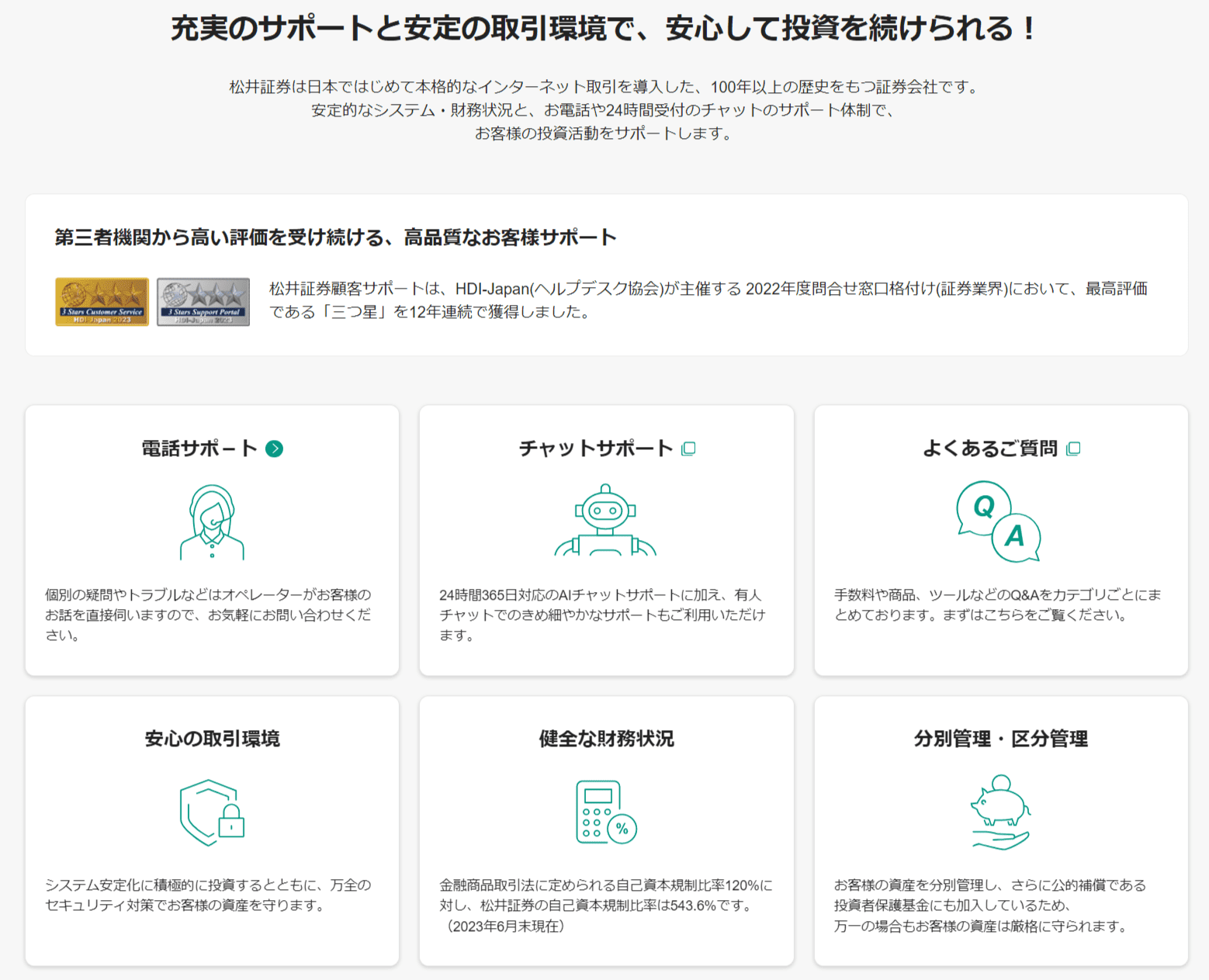Click the 健全な財務状況 heading

coord(606,739)
